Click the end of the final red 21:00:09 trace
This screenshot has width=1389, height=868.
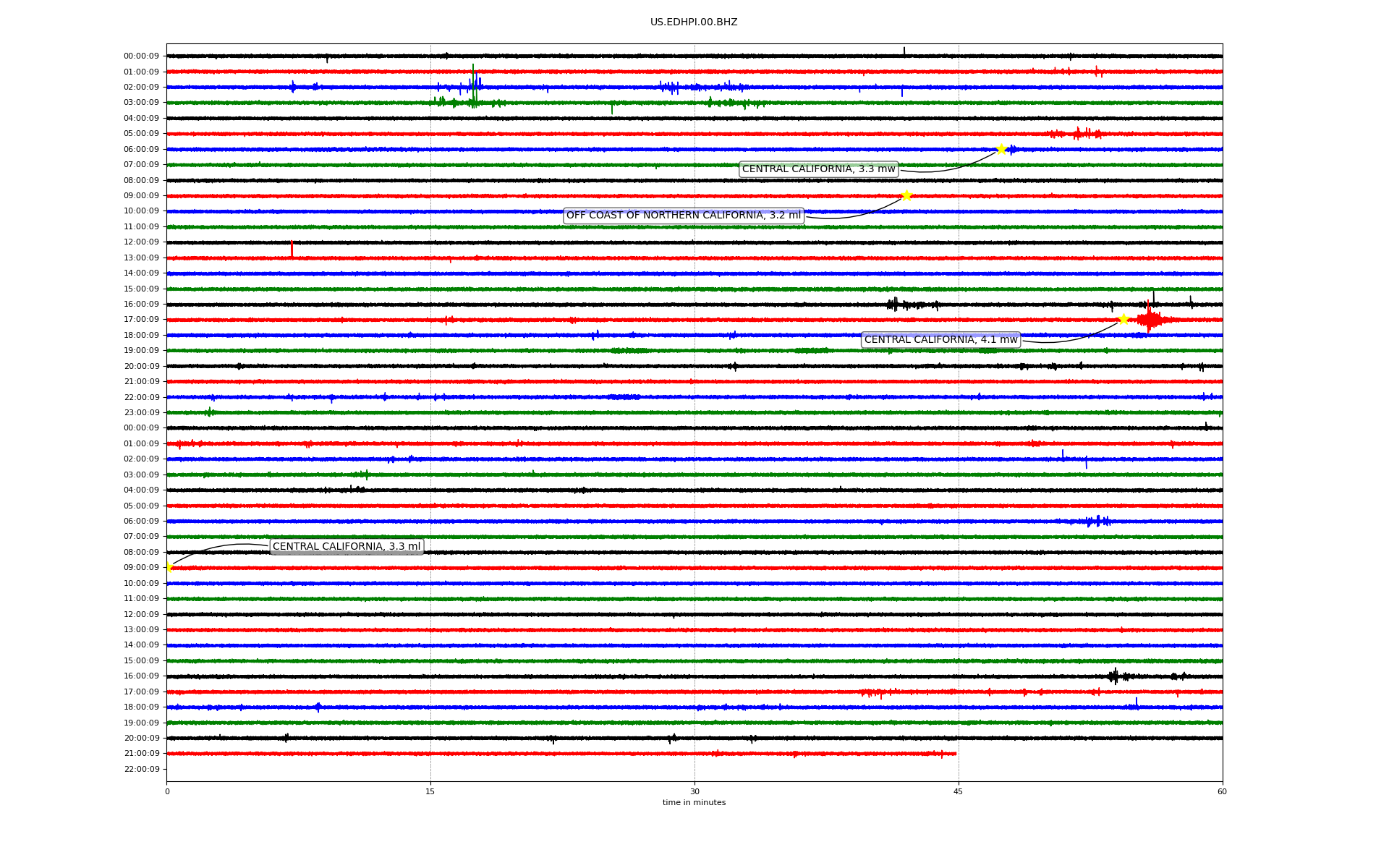(x=955, y=754)
